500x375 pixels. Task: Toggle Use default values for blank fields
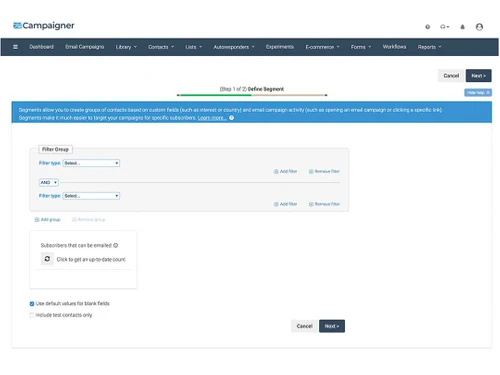32,304
